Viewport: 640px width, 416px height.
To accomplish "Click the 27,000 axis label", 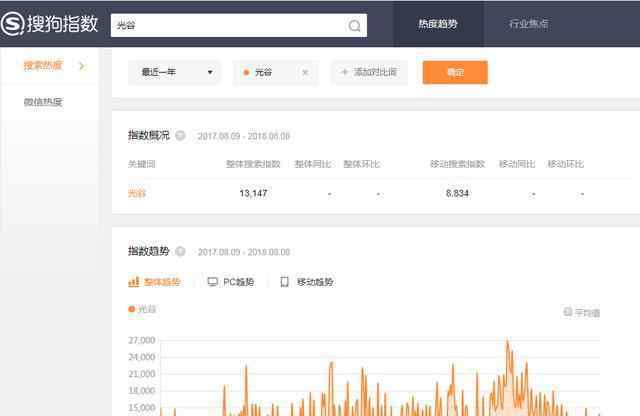I will (x=142, y=340).
